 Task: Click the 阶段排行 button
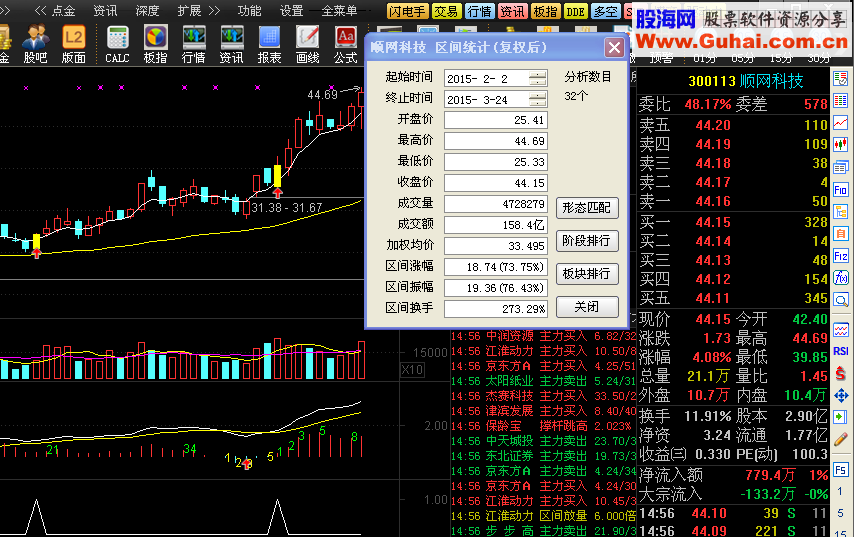click(x=587, y=241)
